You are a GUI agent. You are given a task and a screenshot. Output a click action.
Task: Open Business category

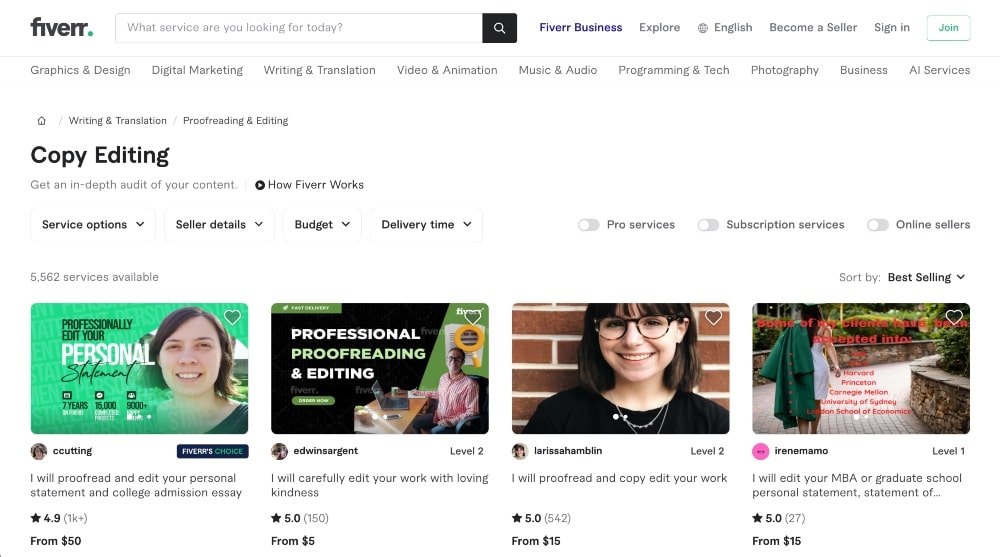click(x=864, y=70)
